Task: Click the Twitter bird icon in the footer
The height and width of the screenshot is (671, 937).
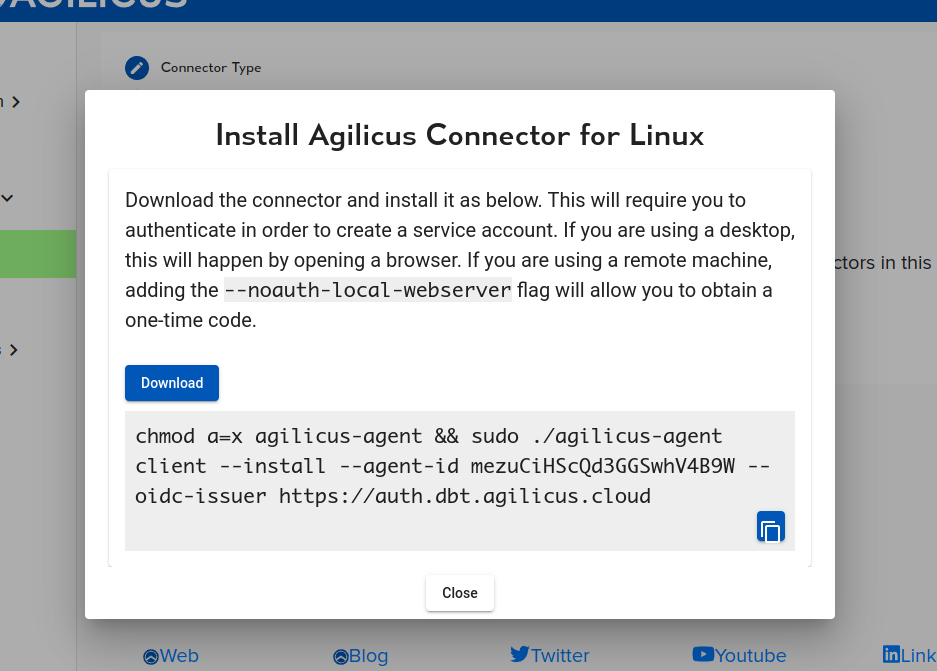Action: [519, 655]
